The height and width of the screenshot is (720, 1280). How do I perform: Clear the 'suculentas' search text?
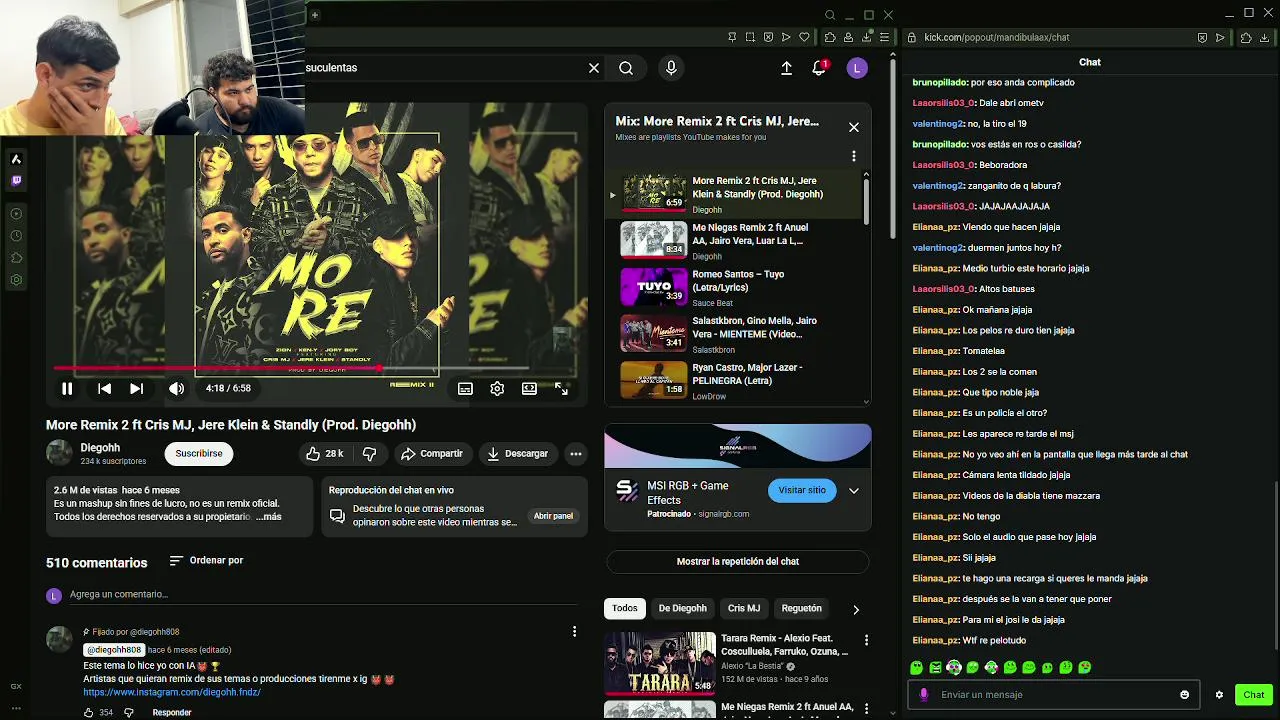(x=594, y=68)
